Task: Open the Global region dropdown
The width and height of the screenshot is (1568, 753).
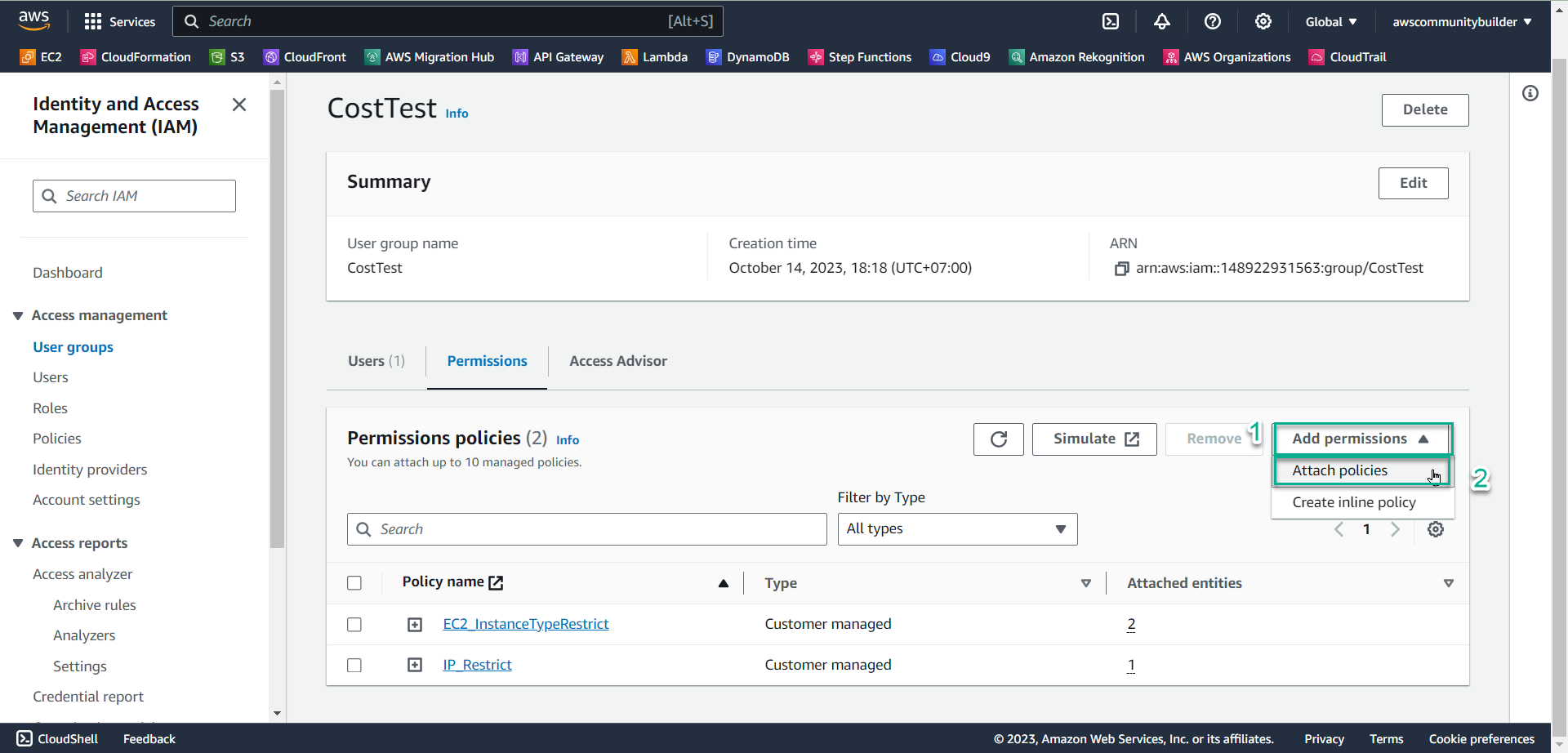Action: tap(1331, 21)
